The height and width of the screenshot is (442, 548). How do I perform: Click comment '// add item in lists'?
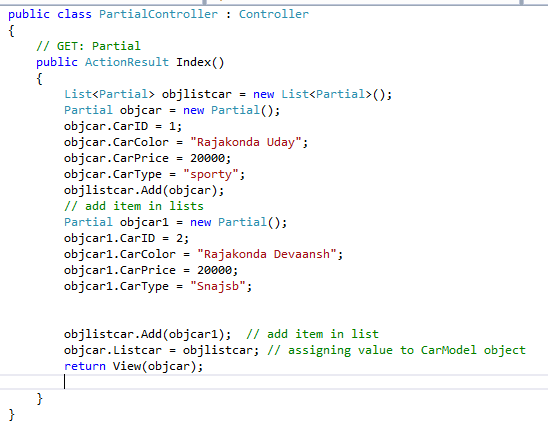coord(134,206)
